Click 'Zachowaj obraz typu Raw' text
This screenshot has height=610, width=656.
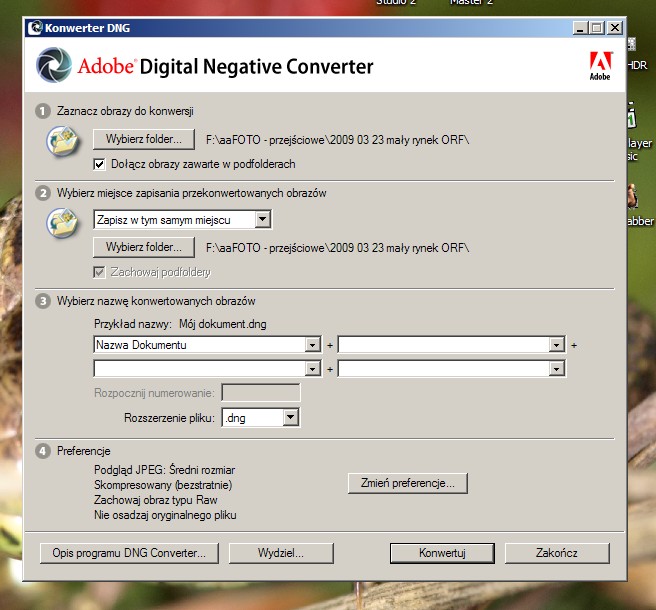(156, 500)
